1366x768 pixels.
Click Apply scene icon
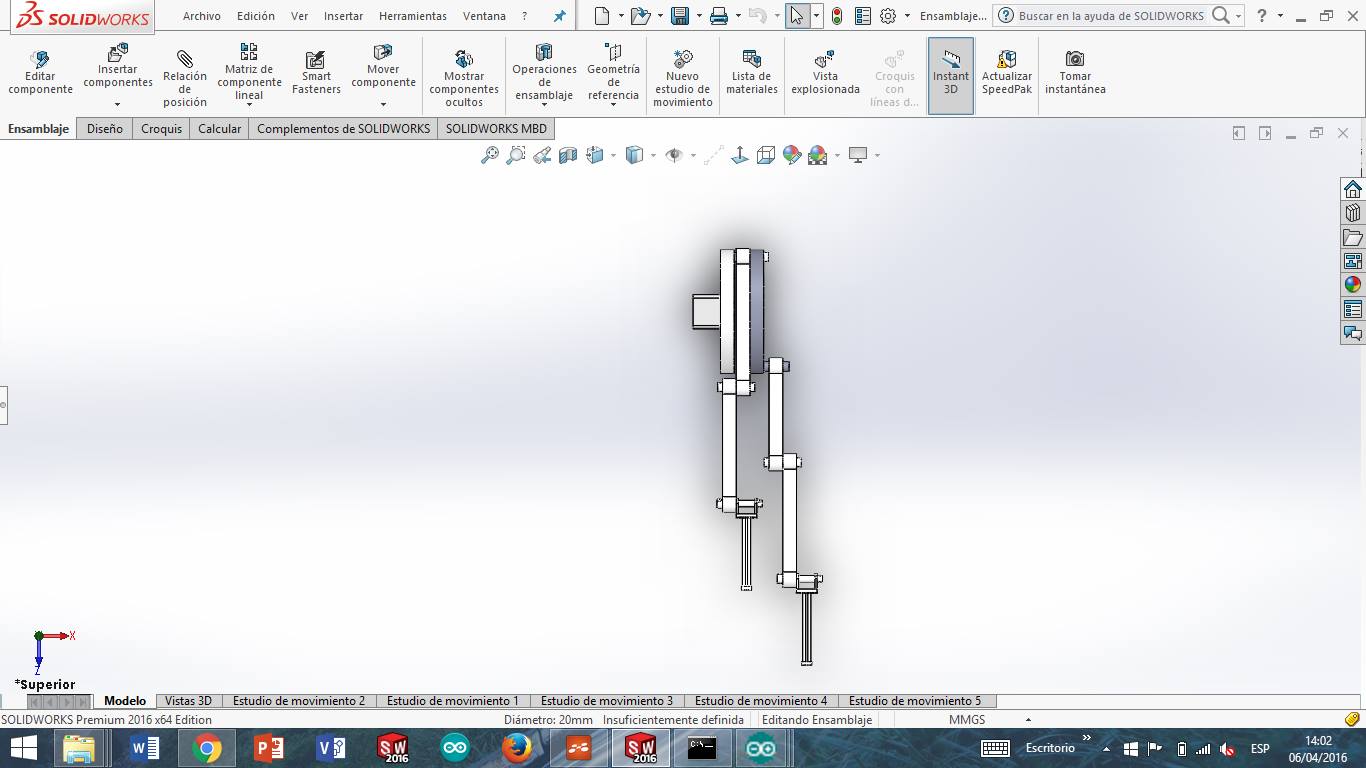tap(818, 155)
